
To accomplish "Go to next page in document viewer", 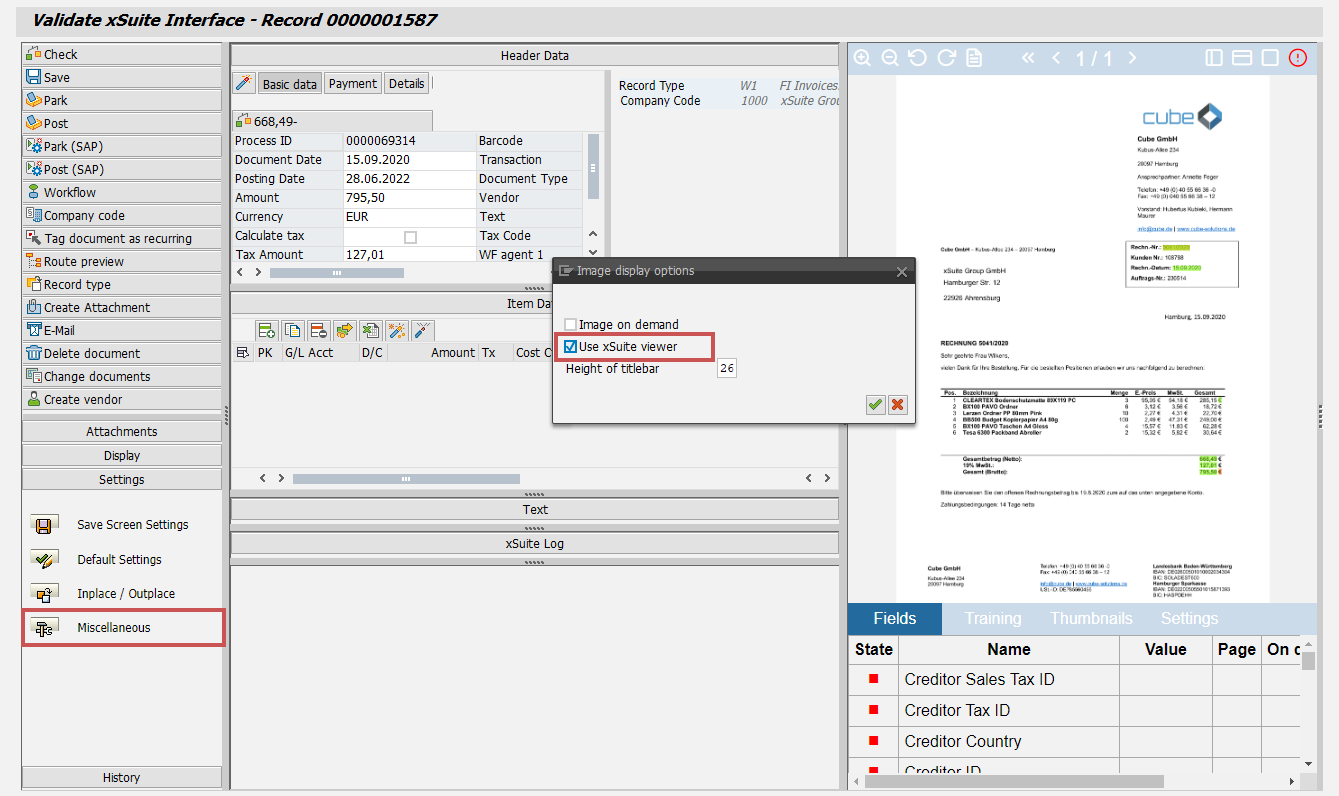I will (x=1132, y=58).
